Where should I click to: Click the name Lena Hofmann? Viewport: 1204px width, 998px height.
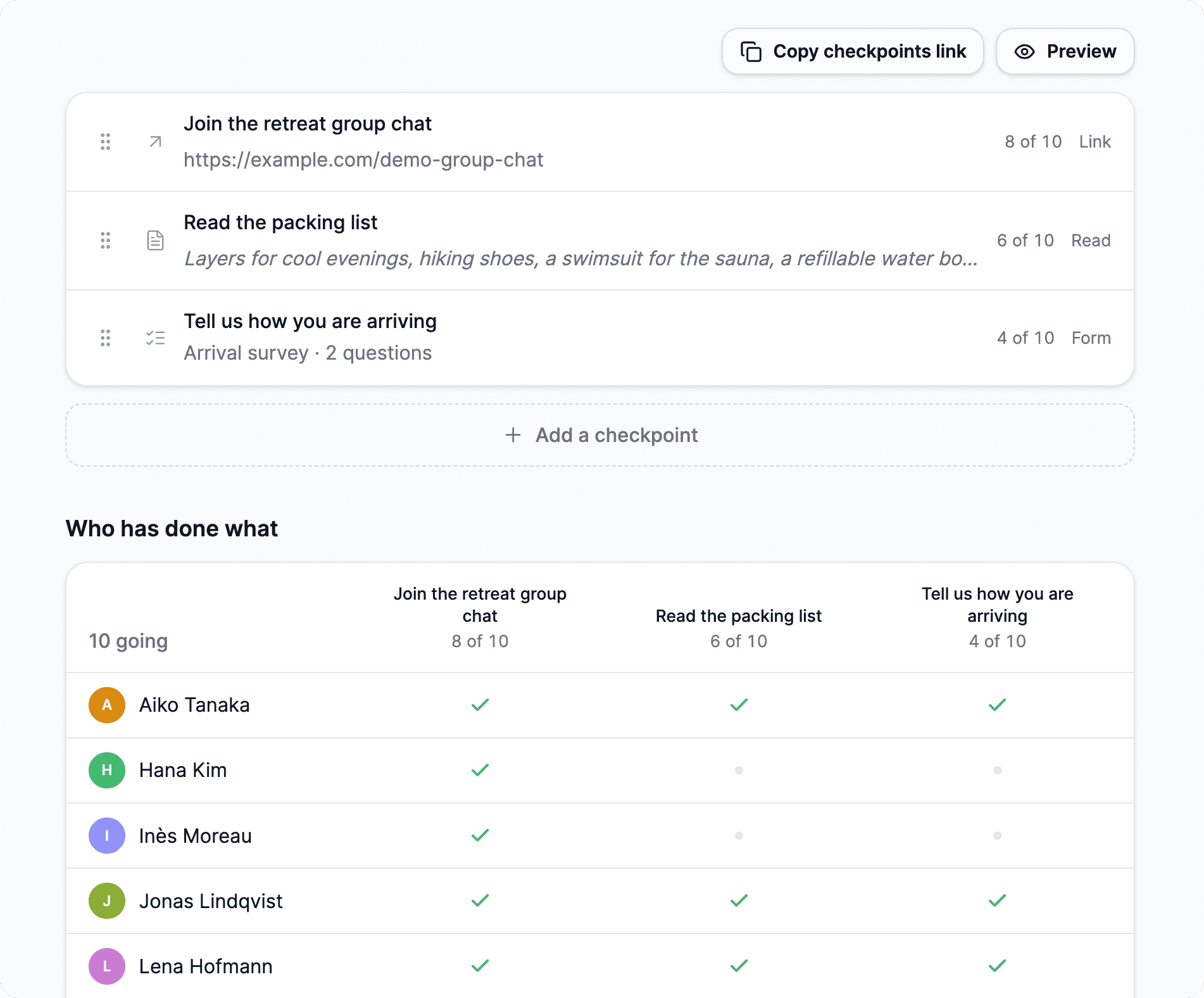tap(206, 966)
